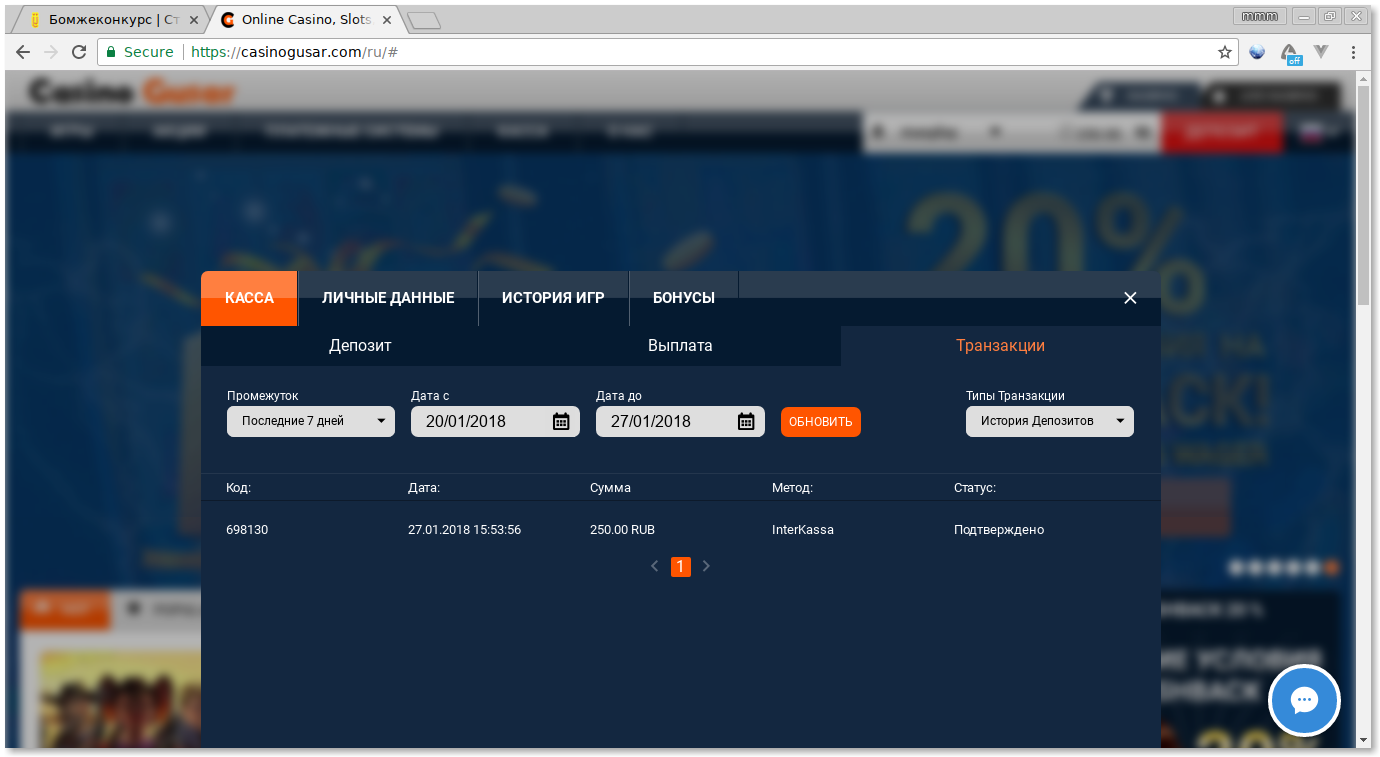Viewport: 1380px width, 757px height.
Task: Bookmark the page with the star icon
Action: [x=1224, y=51]
